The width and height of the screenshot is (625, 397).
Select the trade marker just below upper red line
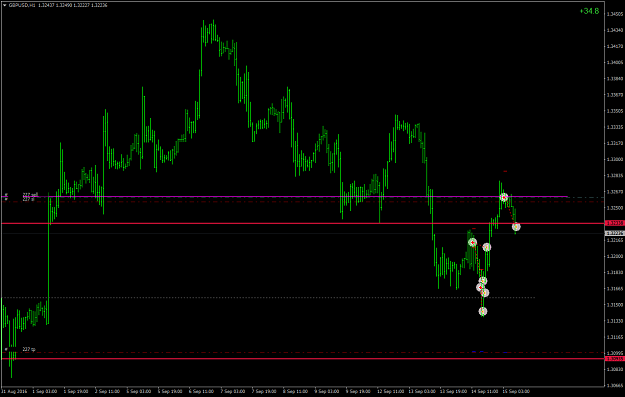516,227
